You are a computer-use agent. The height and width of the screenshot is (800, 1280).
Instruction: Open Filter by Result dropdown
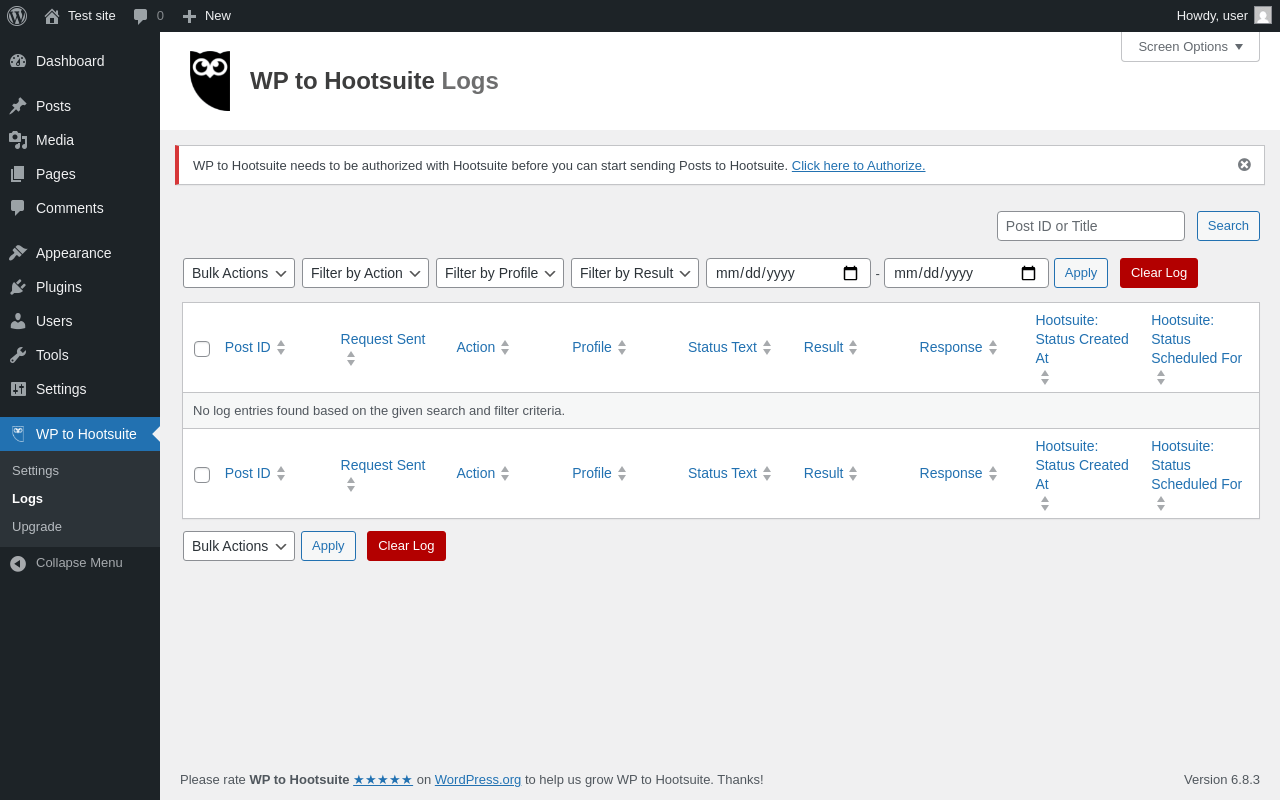[635, 273]
